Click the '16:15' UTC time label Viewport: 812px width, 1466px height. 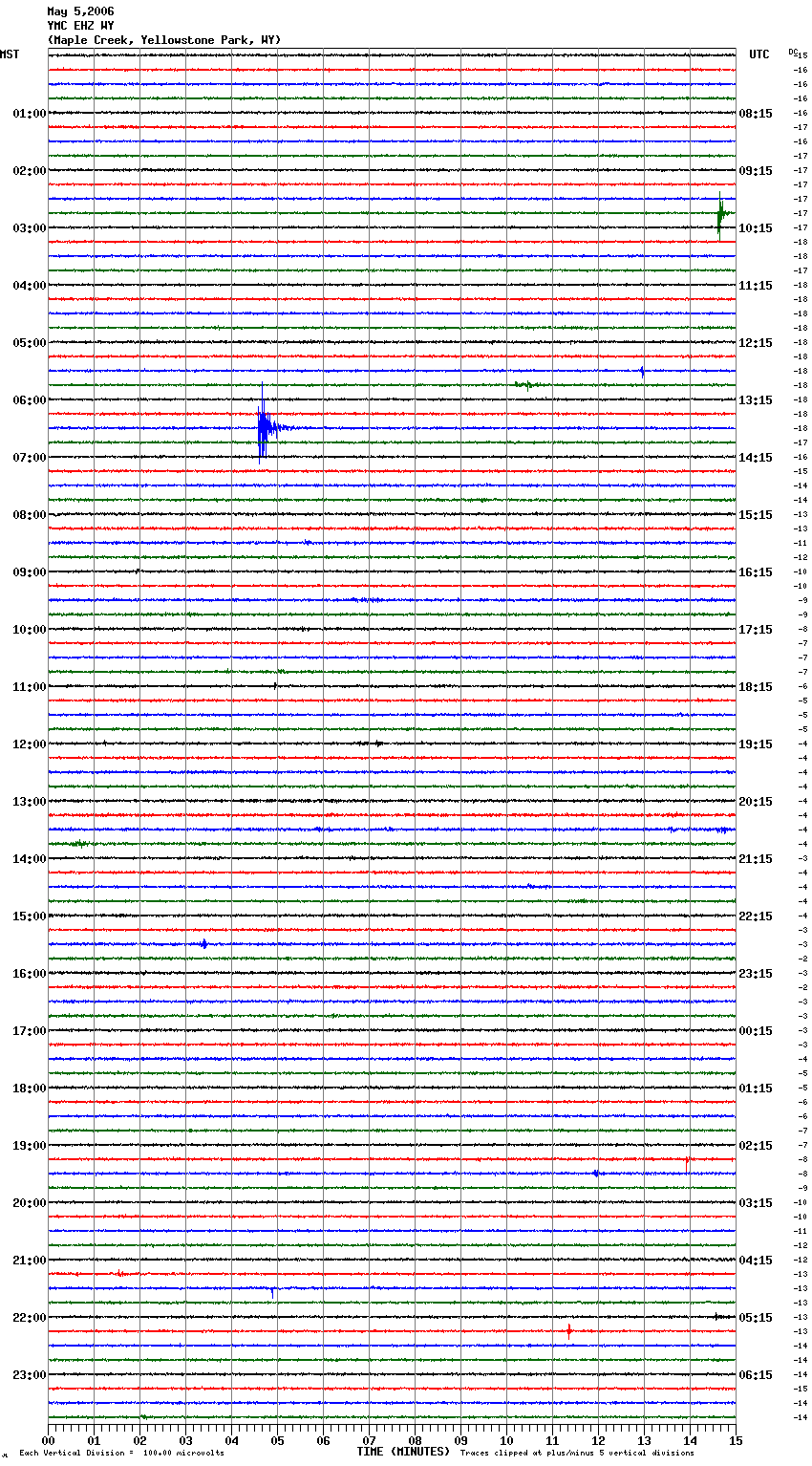click(756, 572)
